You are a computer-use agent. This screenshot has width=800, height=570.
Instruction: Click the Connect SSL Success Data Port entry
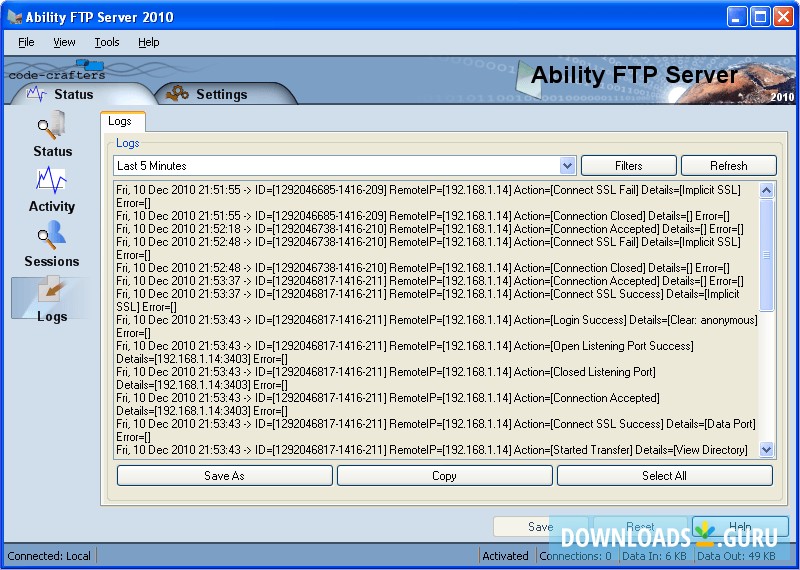tap(436, 430)
